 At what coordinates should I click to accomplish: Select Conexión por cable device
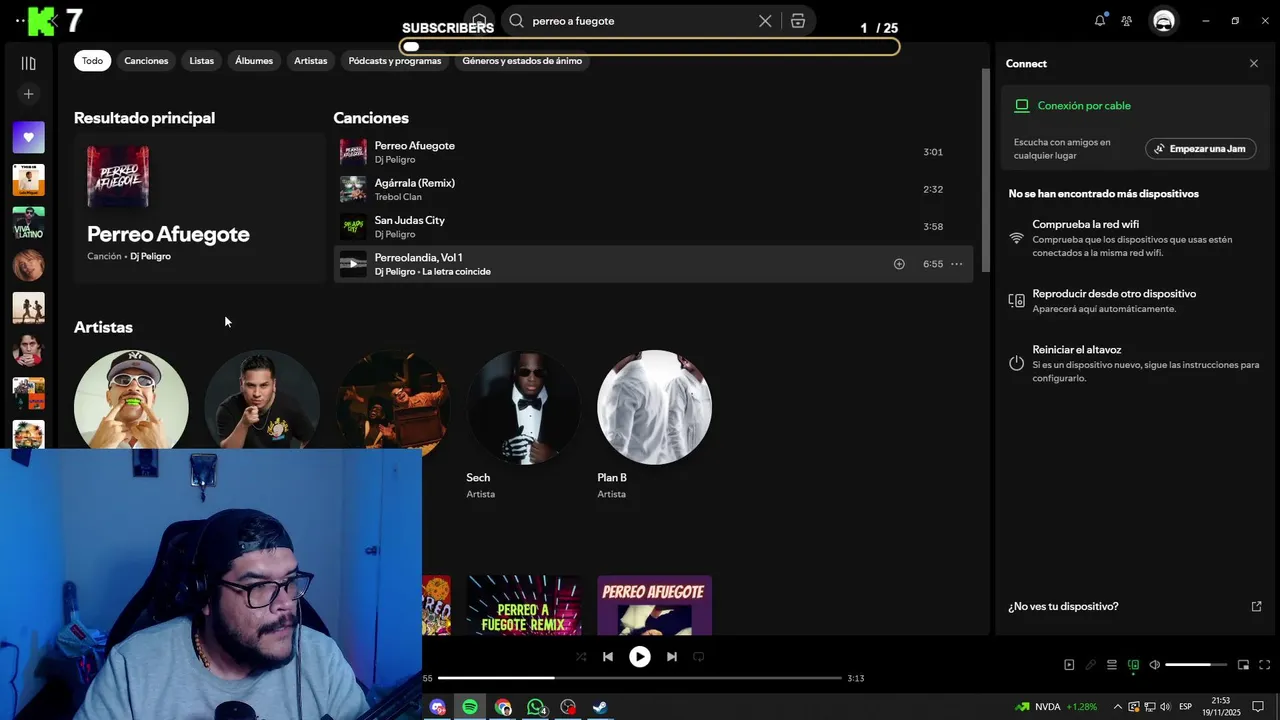pyautogui.click(x=1084, y=106)
